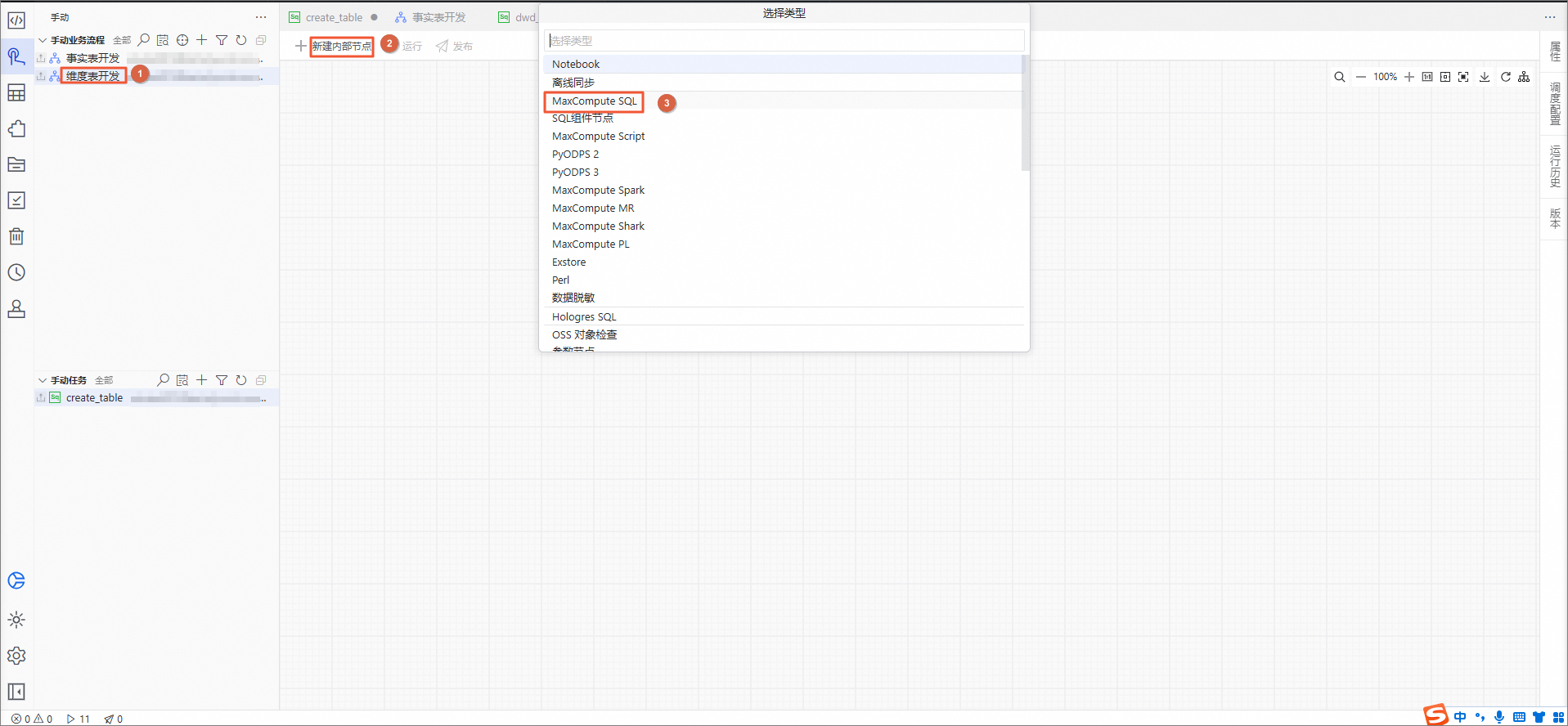Click the auto-layout hierarchy icon
This screenshot has width=1568, height=726.
[1524, 77]
